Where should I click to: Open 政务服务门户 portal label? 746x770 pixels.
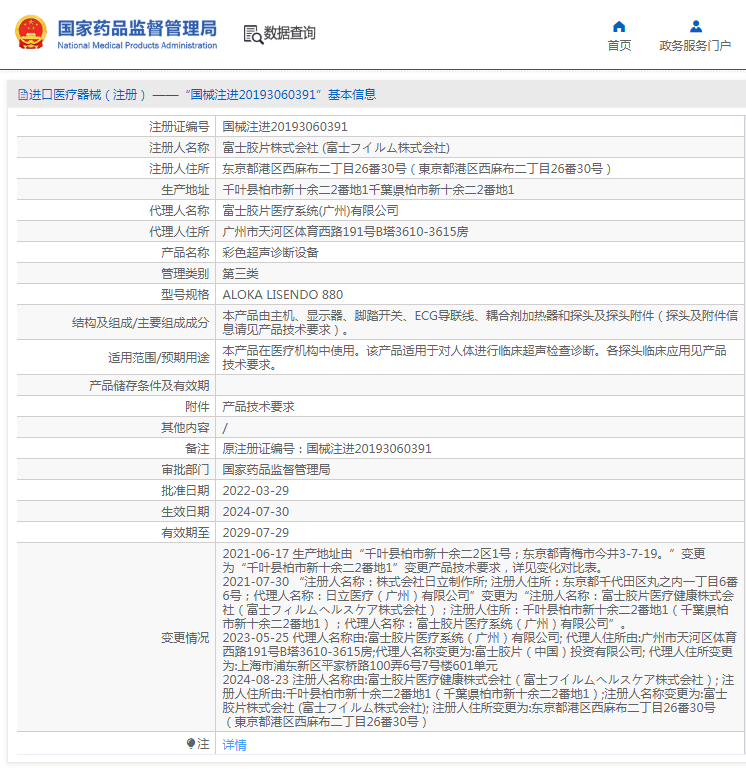tap(695, 46)
